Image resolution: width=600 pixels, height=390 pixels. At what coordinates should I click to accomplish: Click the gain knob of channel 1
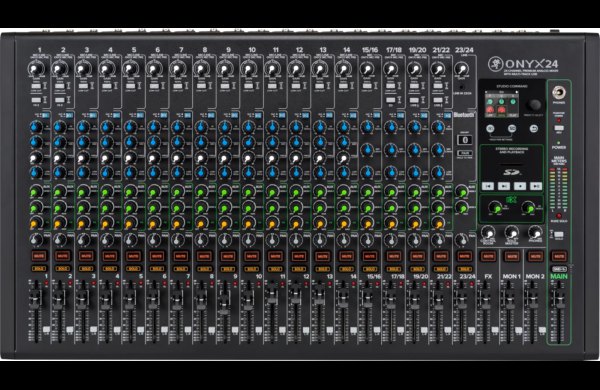pyautogui.click(x=36, y=70)
